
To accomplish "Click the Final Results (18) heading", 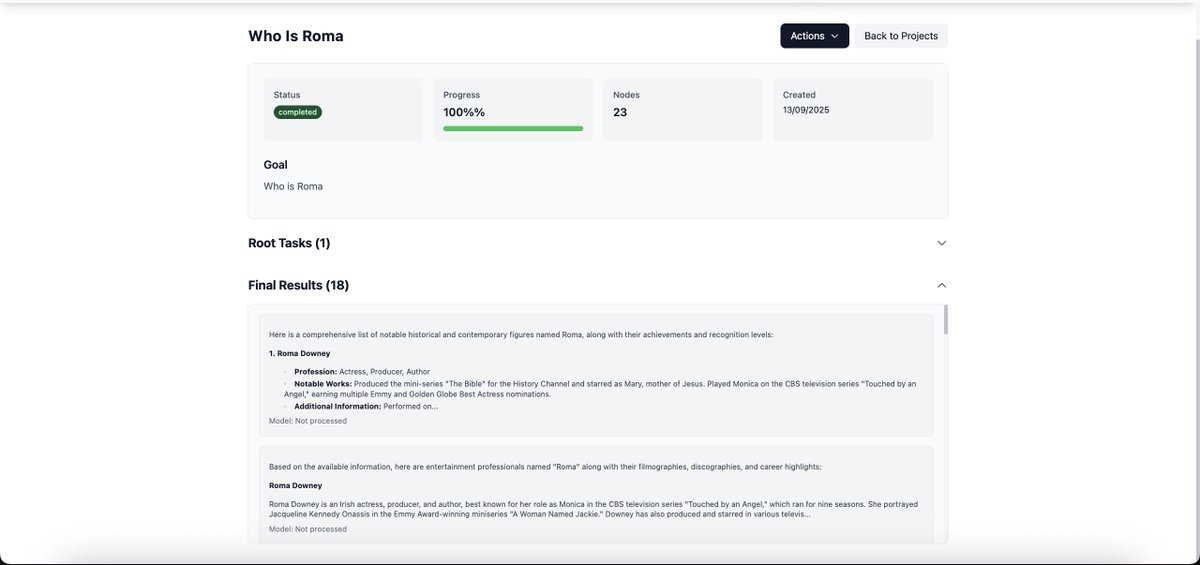I will click(x=298, y=285).
